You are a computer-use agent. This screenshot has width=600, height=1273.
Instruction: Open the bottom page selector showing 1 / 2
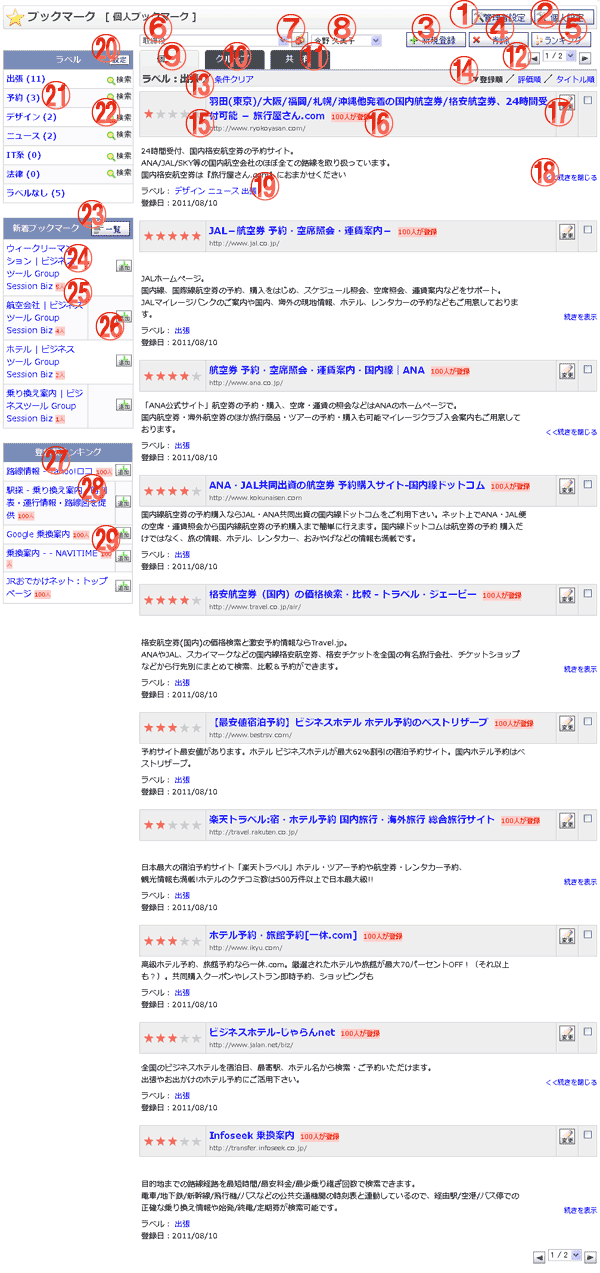565,1256
